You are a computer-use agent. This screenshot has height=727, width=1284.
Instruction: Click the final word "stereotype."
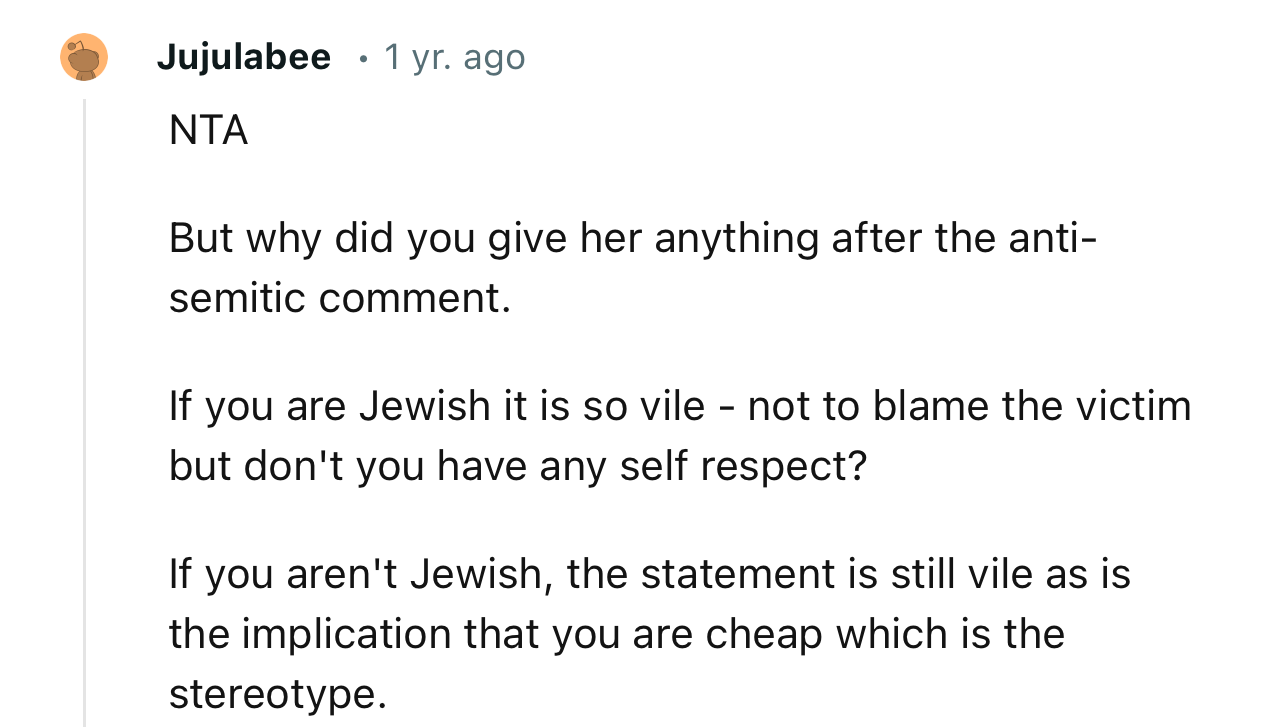277,694
